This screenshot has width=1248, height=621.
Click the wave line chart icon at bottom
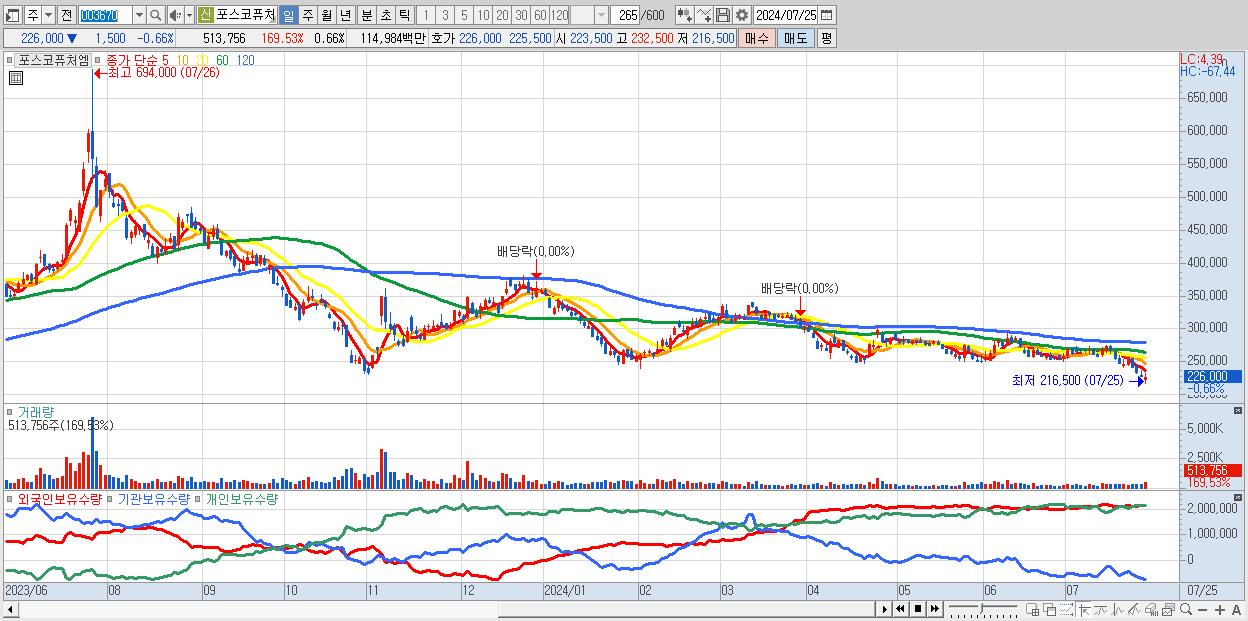[x=1100, y=609]
